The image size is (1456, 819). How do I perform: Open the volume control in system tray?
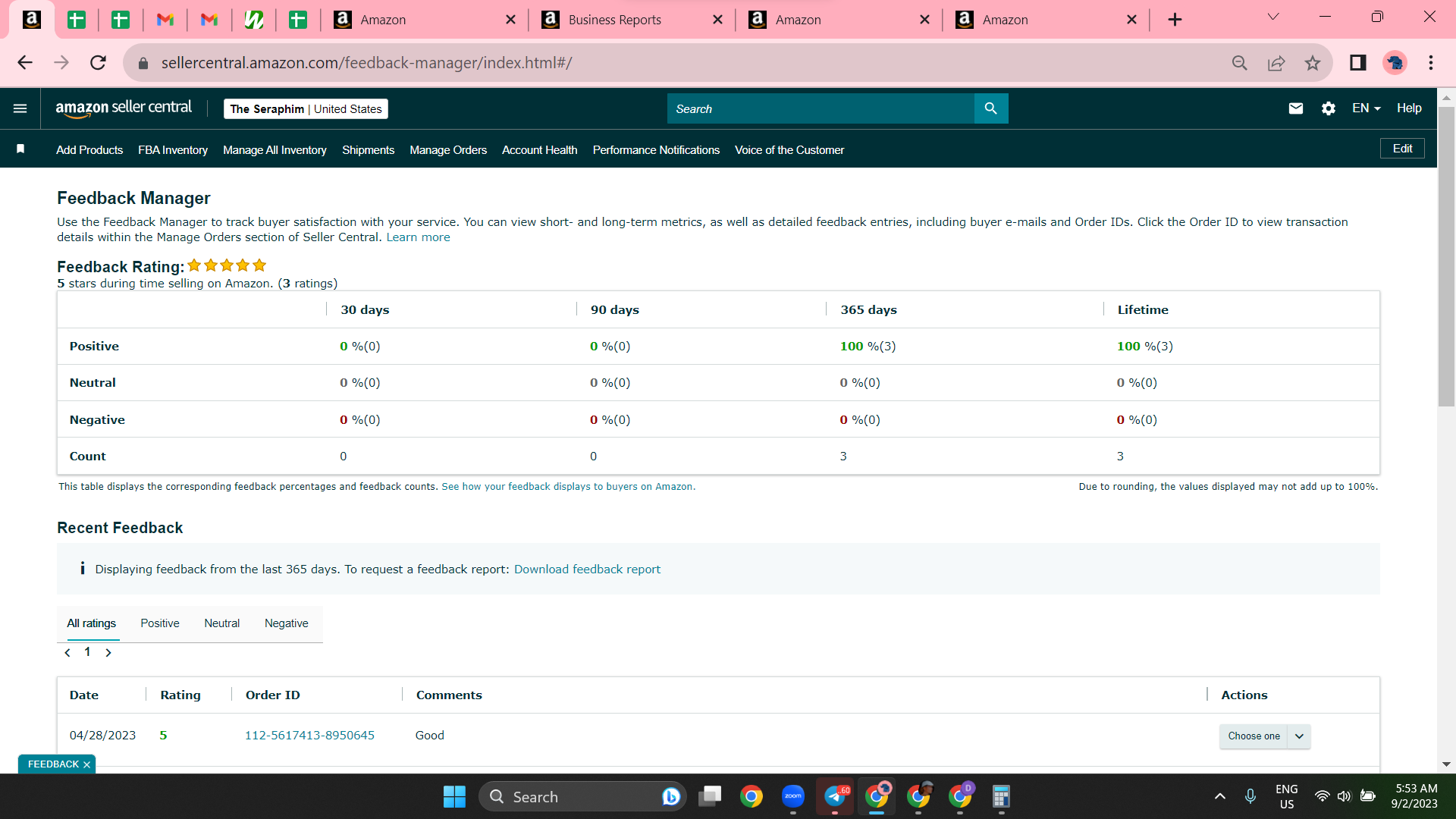tap(1344, 796)
